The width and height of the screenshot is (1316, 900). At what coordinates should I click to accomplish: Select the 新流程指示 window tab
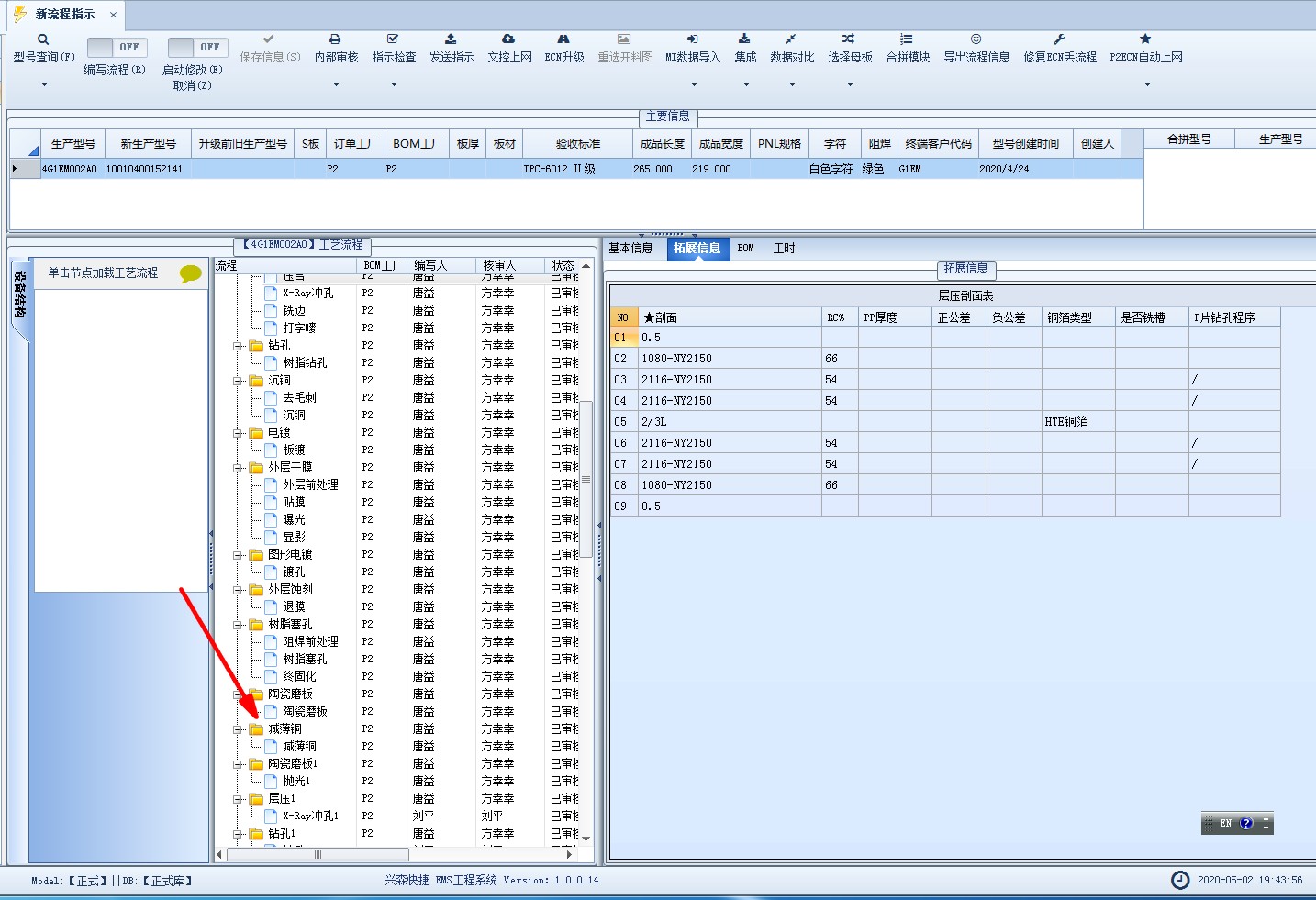point(65,15)
